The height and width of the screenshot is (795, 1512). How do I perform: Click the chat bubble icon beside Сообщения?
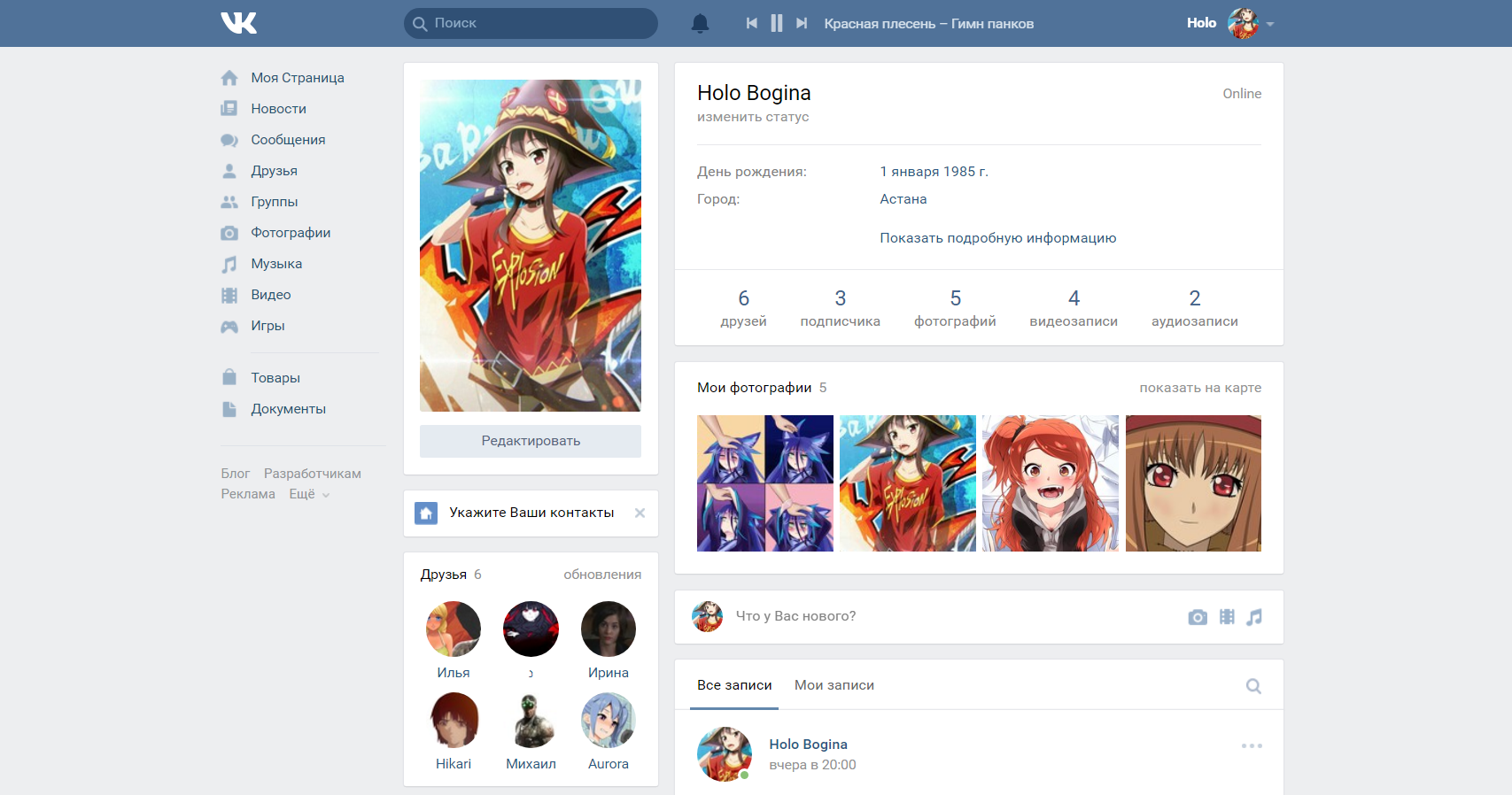tap(229, 140)
